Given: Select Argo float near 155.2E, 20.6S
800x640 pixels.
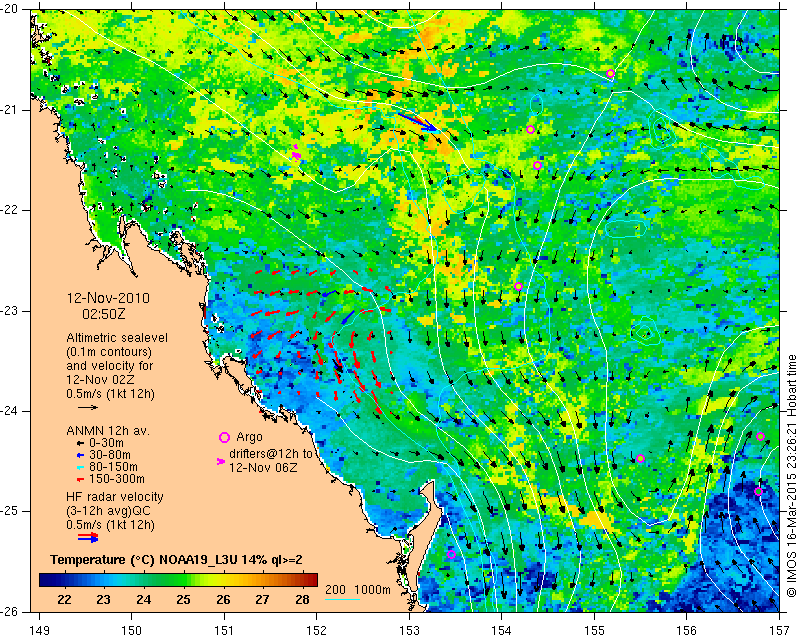Looking at the screenshot, I should pyautogui.click(x=610, y=73).
